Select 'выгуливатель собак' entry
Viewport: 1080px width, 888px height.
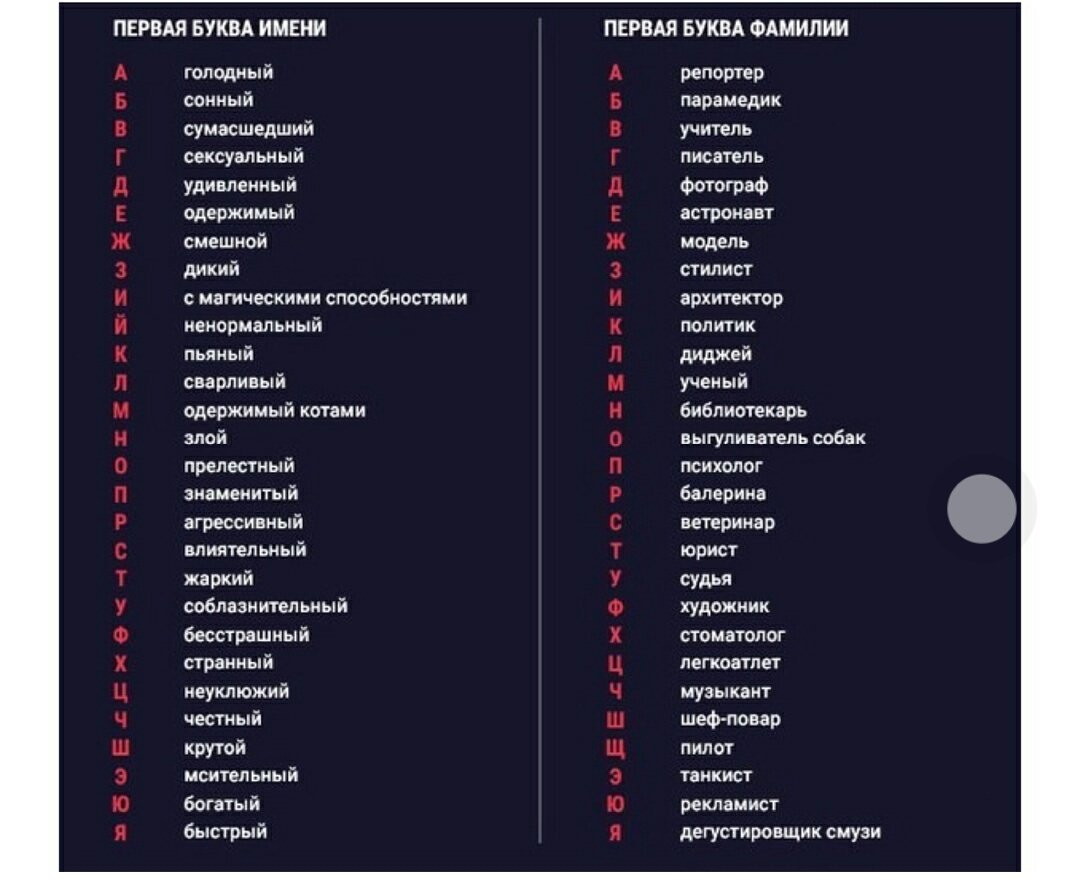772,438
